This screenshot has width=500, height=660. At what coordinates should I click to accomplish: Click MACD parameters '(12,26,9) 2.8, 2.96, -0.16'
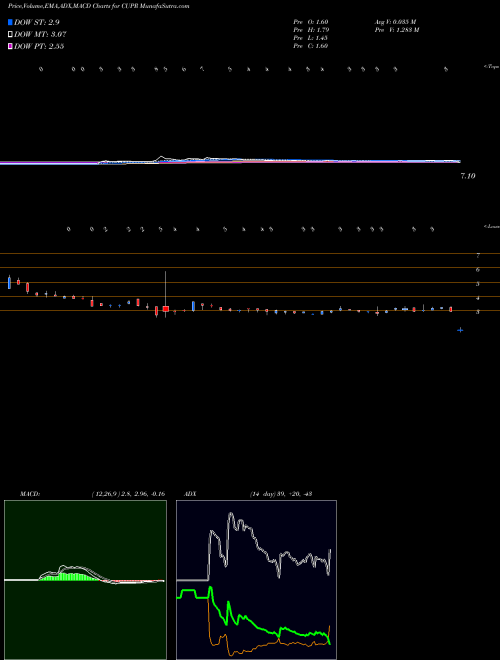[x=128, y=493]
